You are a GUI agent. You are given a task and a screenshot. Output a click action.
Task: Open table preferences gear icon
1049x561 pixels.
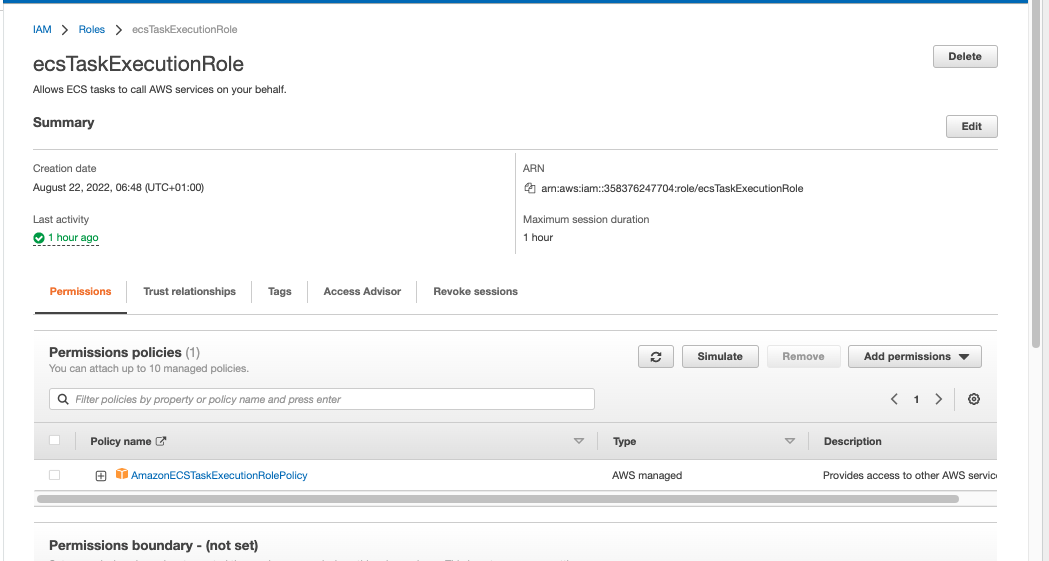click(x=974, y=399)
